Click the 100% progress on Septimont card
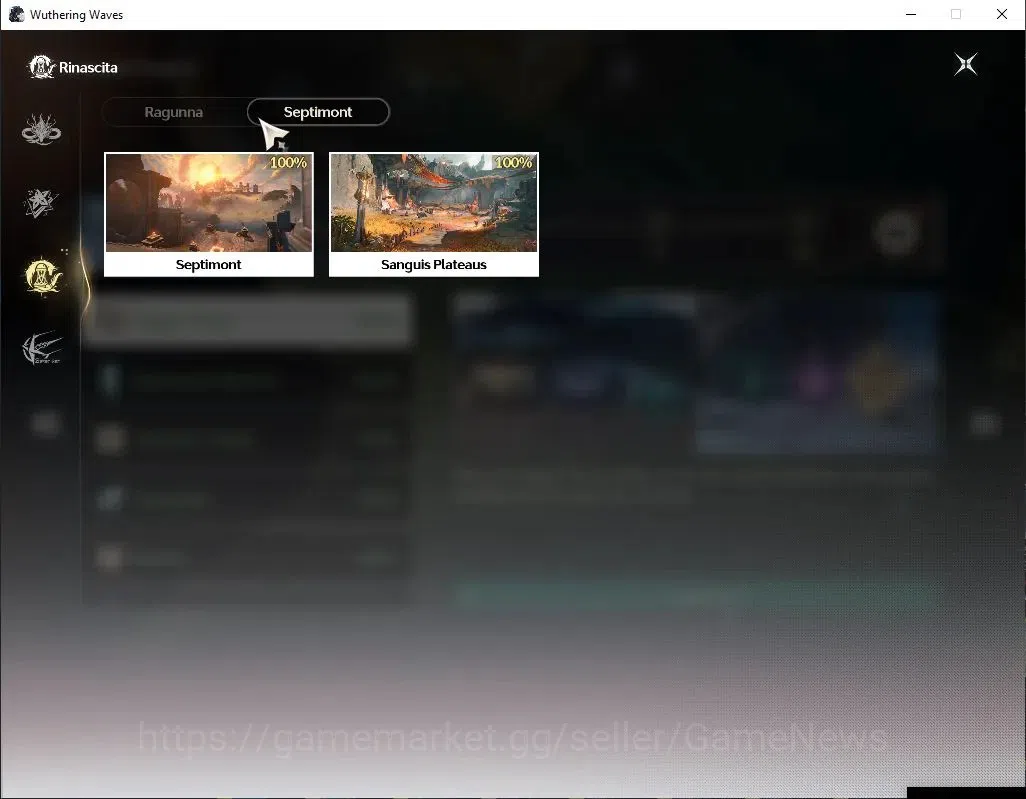The width and height of the screenshot is (1026, 799). [289, 162]
